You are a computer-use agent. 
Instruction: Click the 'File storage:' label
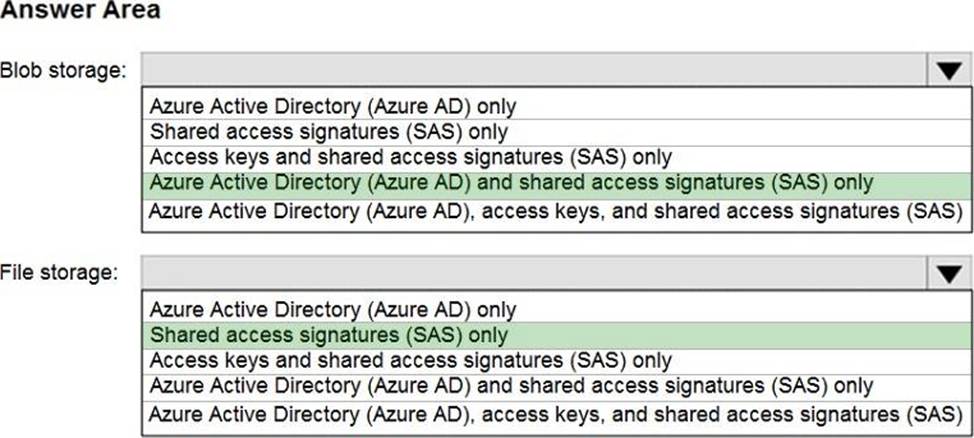coord(60,274)
